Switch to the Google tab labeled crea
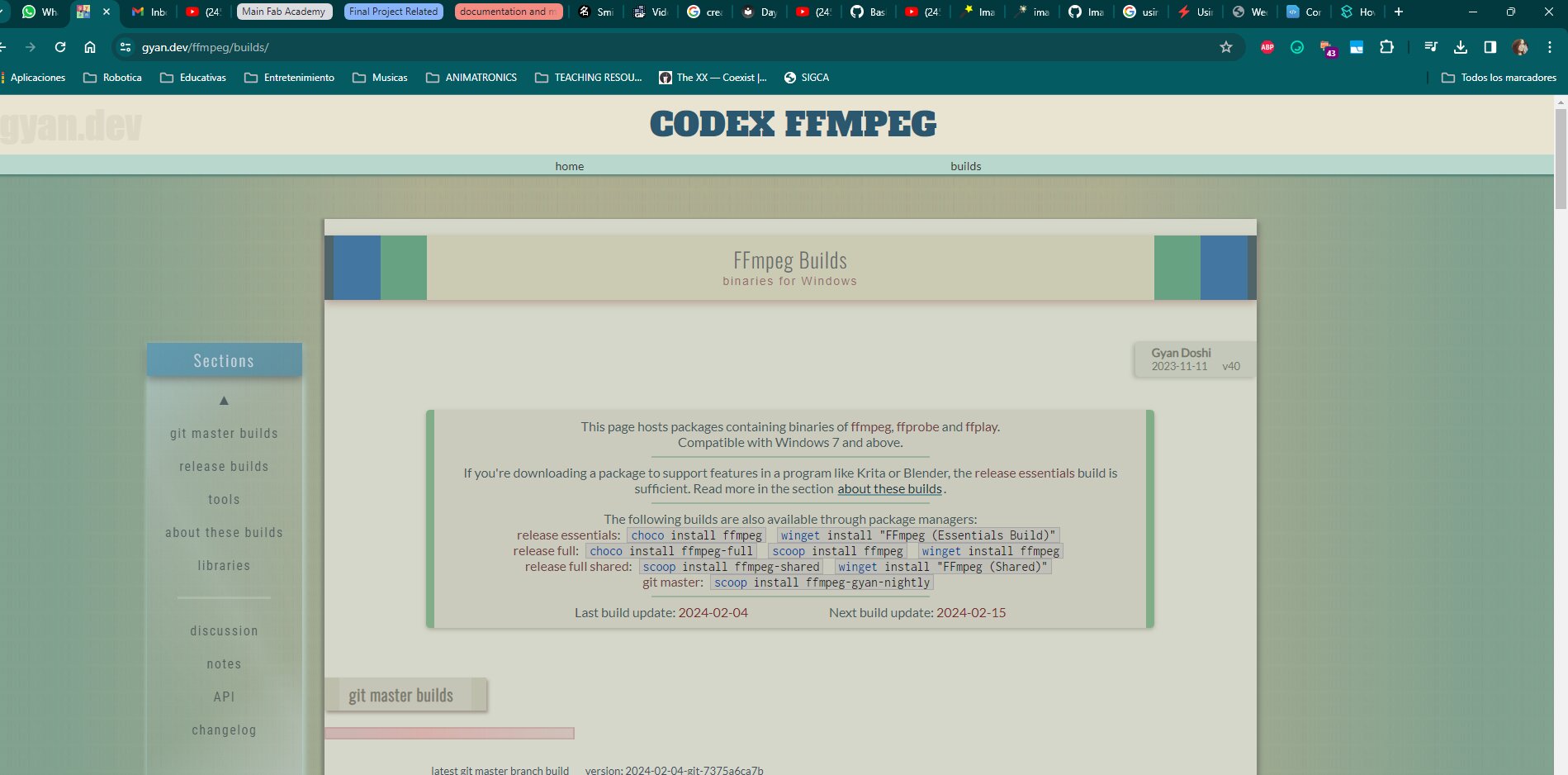The height and width of the screenshot is (775, 1568). point(704,12)
